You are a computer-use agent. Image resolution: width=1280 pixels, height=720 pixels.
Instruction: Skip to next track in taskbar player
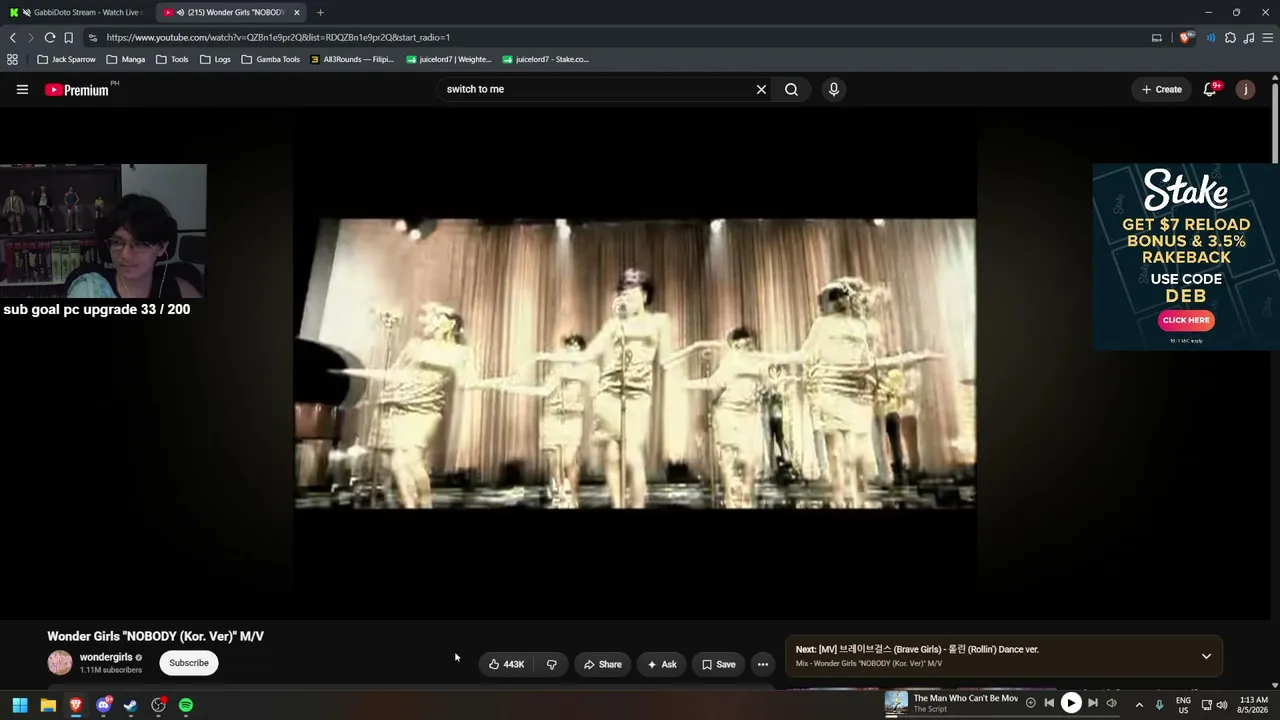[x=1092, y=703]
